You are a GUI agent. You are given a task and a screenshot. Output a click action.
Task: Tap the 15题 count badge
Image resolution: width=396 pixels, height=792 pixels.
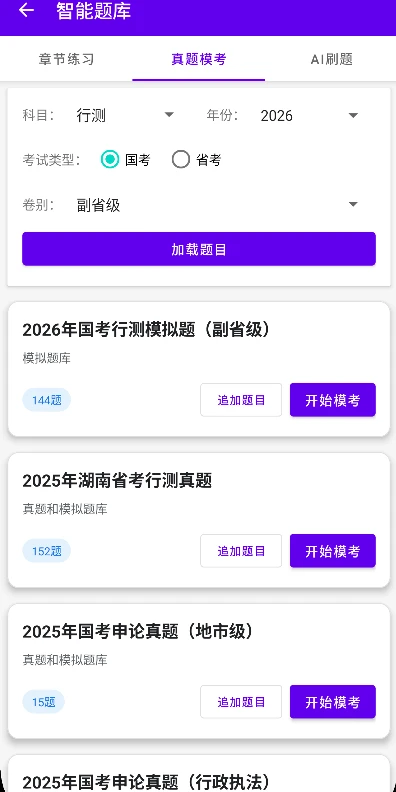(x=43, y=702)
